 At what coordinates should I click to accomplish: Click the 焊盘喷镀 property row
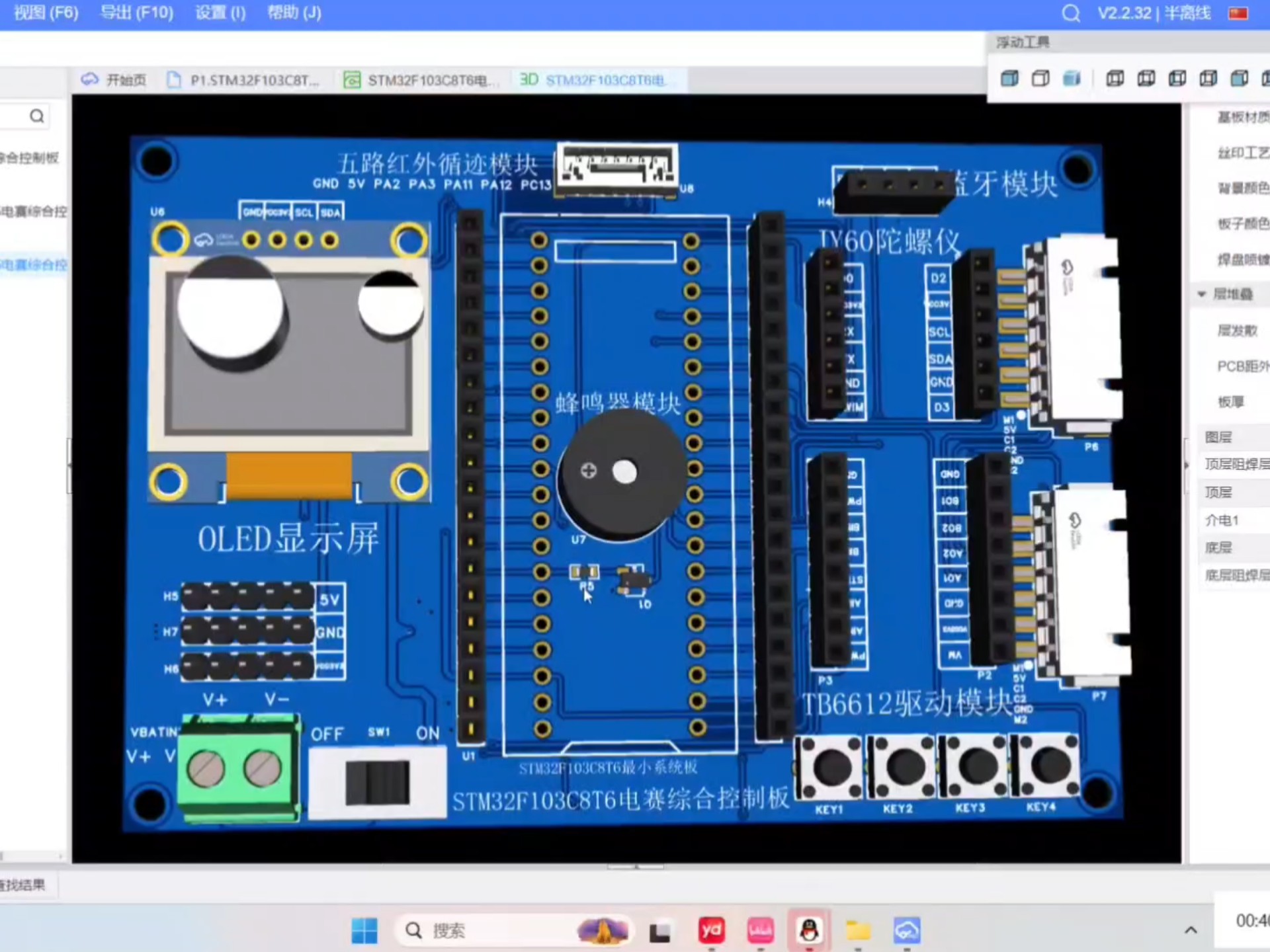(1242, 260)
